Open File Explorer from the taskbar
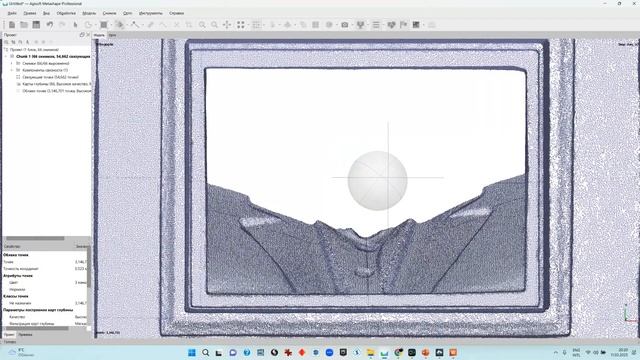This screenshot has width=640, height=360. pyautogui.click(x=371, y=353)
